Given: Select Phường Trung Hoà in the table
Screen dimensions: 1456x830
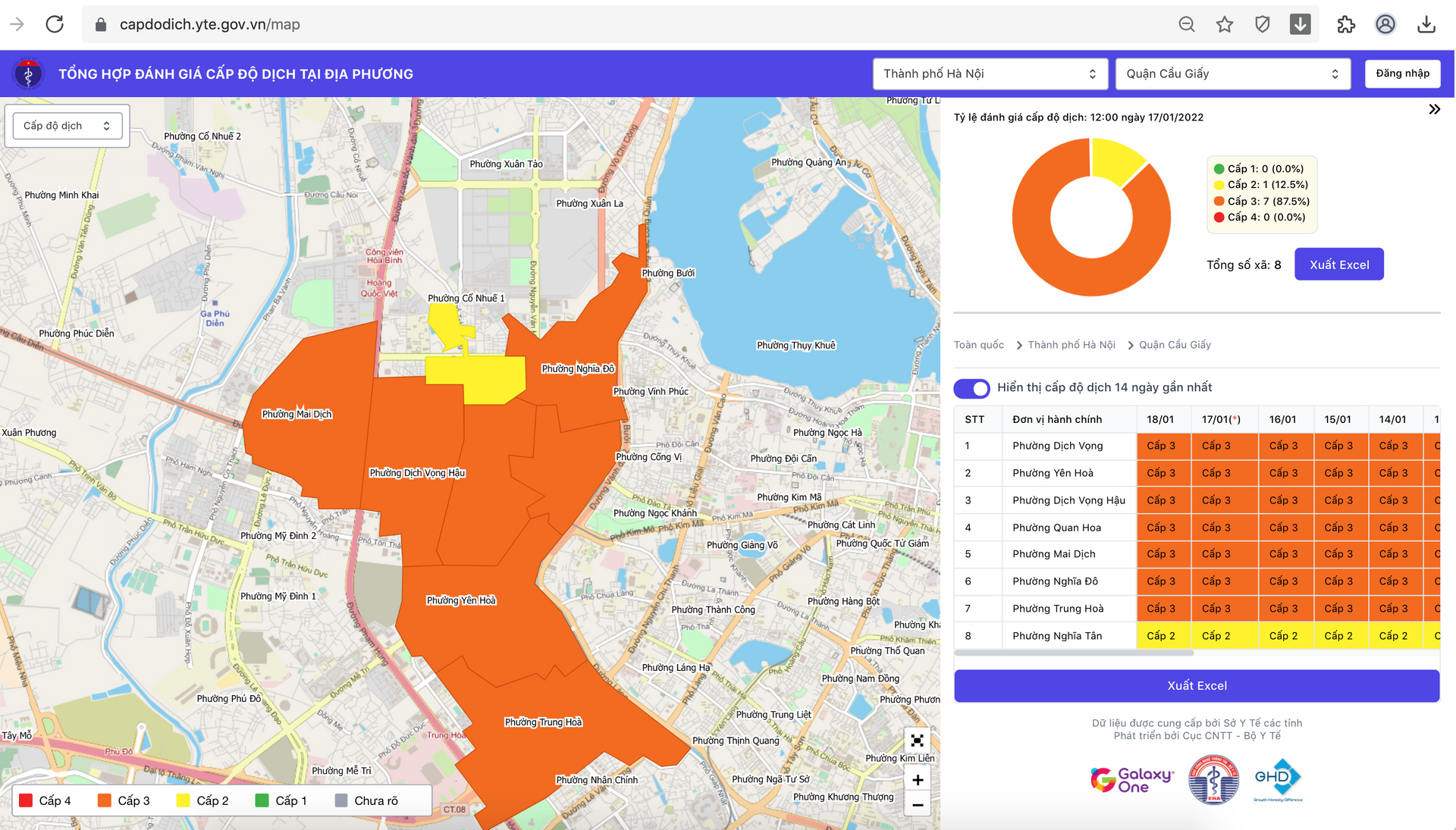Looking at the screenshot, I should [x=1197, y=609].
